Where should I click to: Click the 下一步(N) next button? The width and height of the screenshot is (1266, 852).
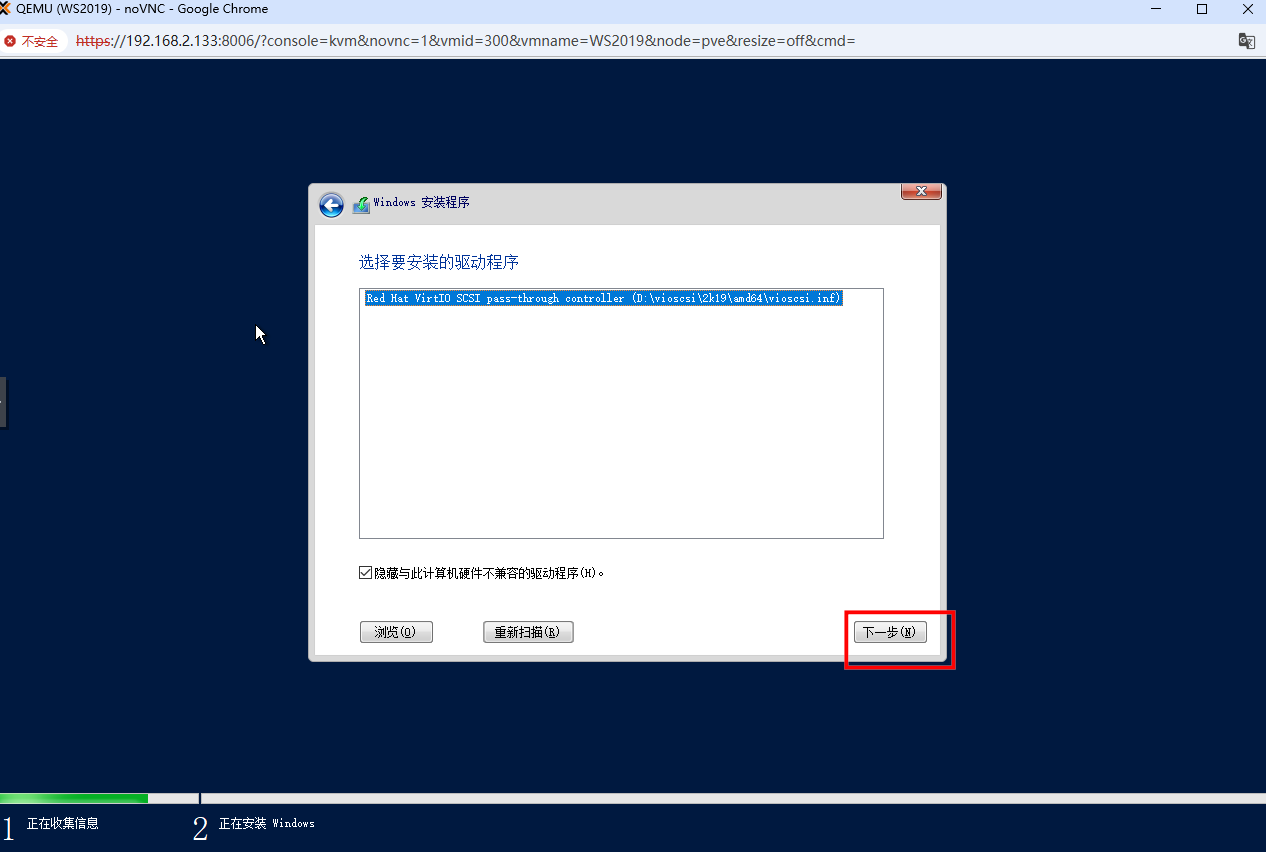tap(890, 632)
